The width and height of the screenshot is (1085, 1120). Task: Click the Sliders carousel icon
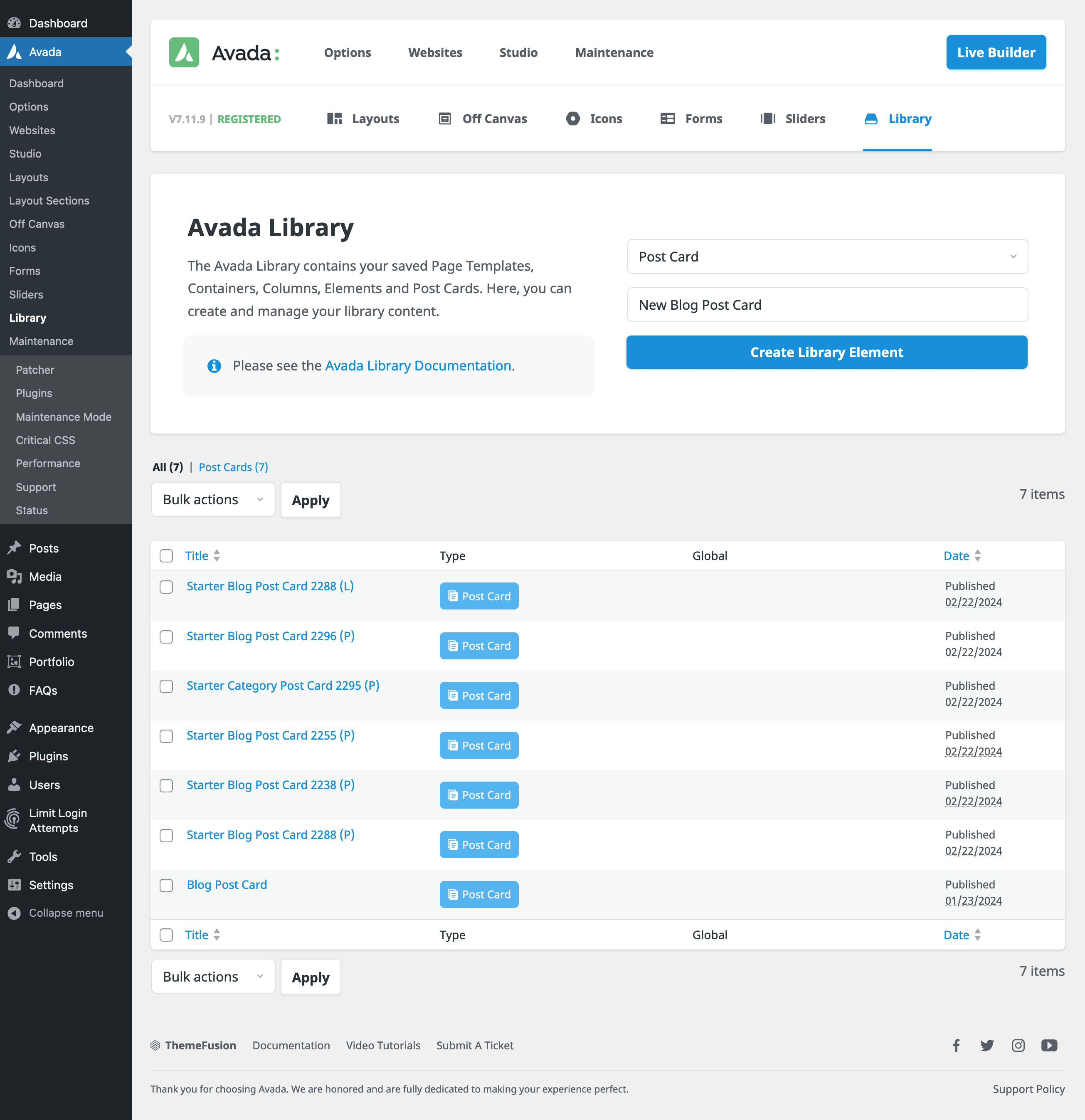click(767, 119)
